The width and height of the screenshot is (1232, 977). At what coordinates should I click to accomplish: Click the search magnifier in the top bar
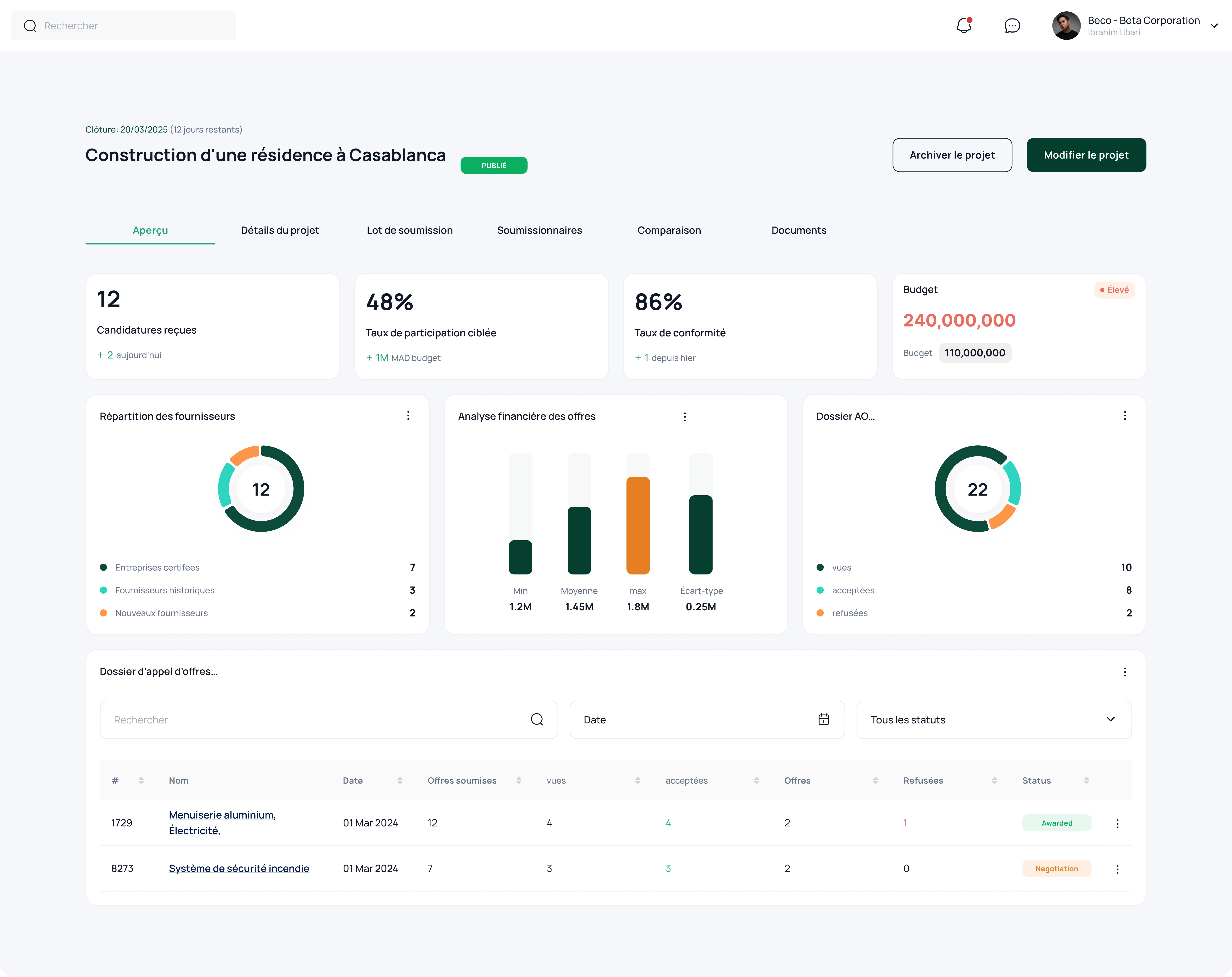[x=30, y=26]
